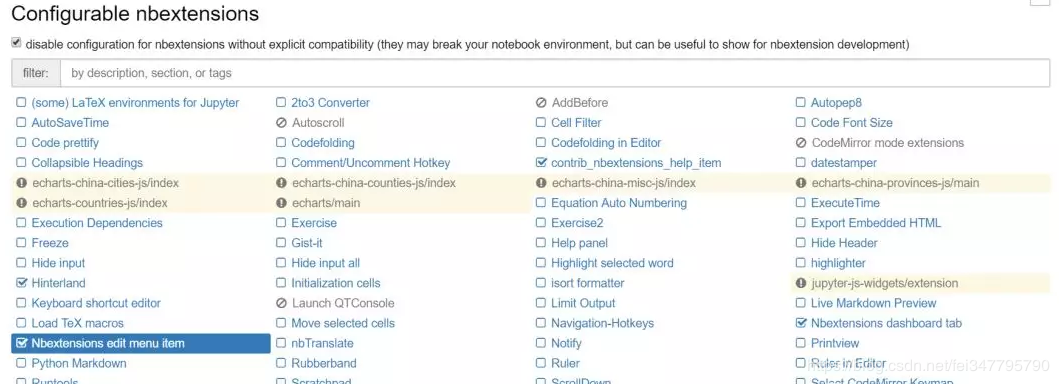The image size is (1059, 384).
Task: Uncheck contrib_nbextensions_help_item checkbox
Action: (x=541, y=163)
